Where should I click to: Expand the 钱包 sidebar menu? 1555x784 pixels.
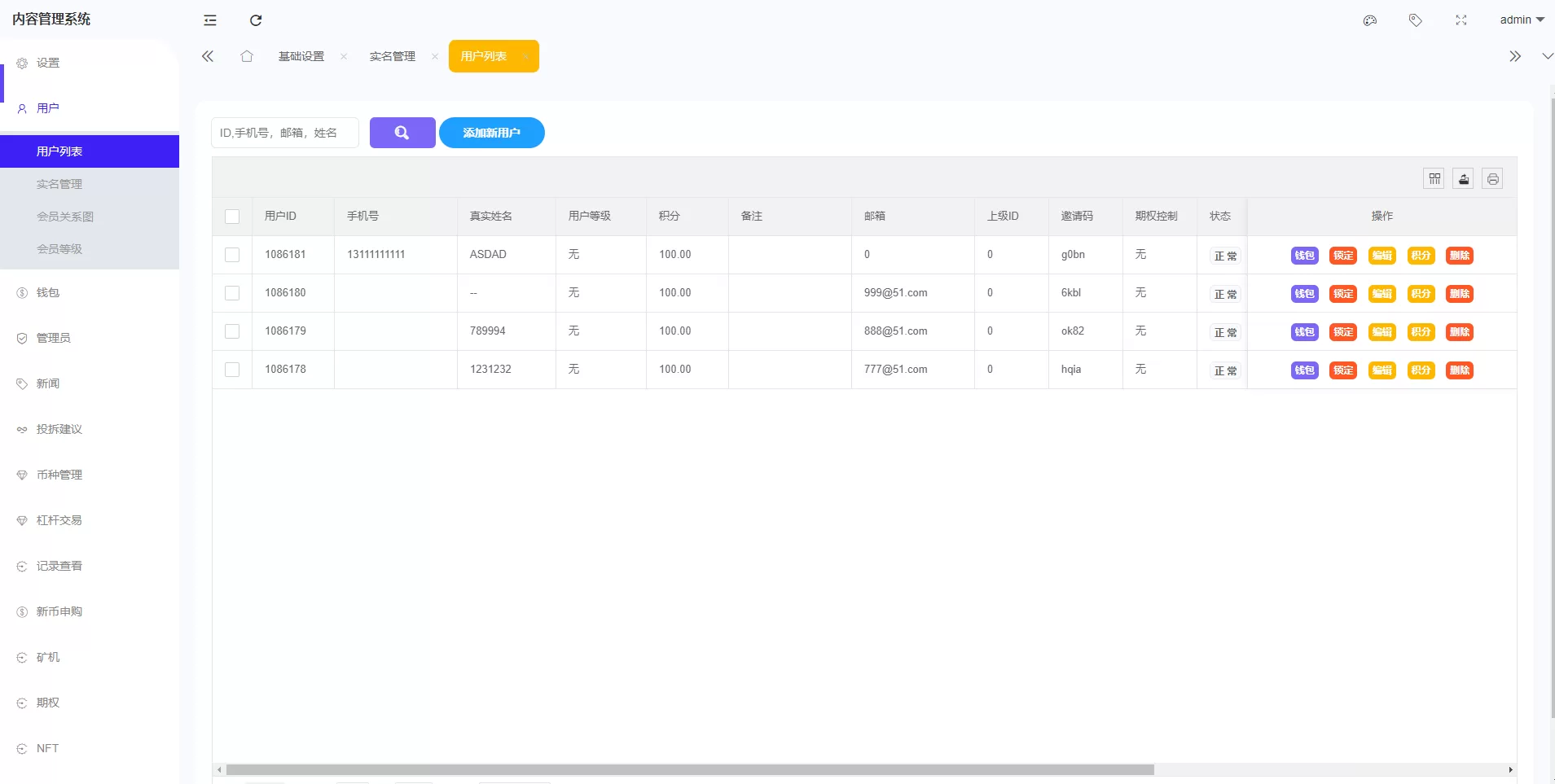pyautogui.click(x=48, y=292)
